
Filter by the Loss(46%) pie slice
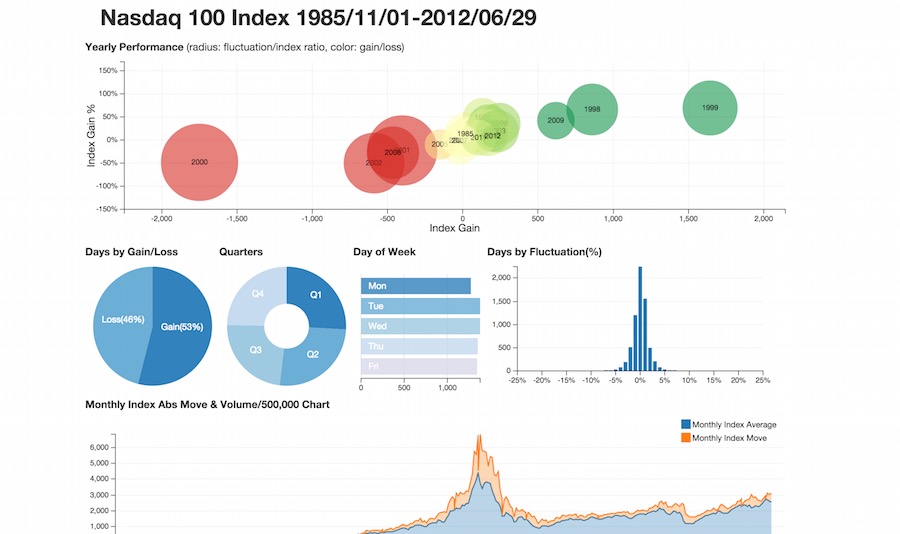pos(123,320)
